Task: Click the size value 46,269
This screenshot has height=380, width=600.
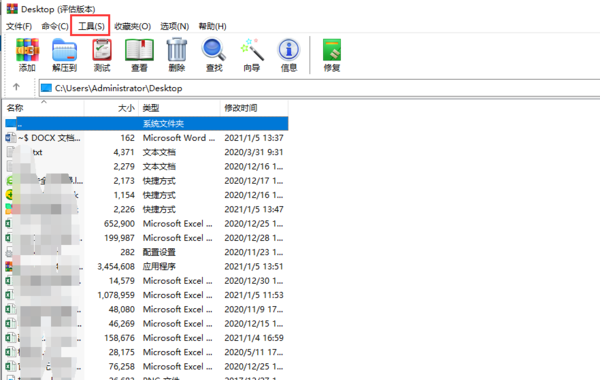Action: pos(122,324)
